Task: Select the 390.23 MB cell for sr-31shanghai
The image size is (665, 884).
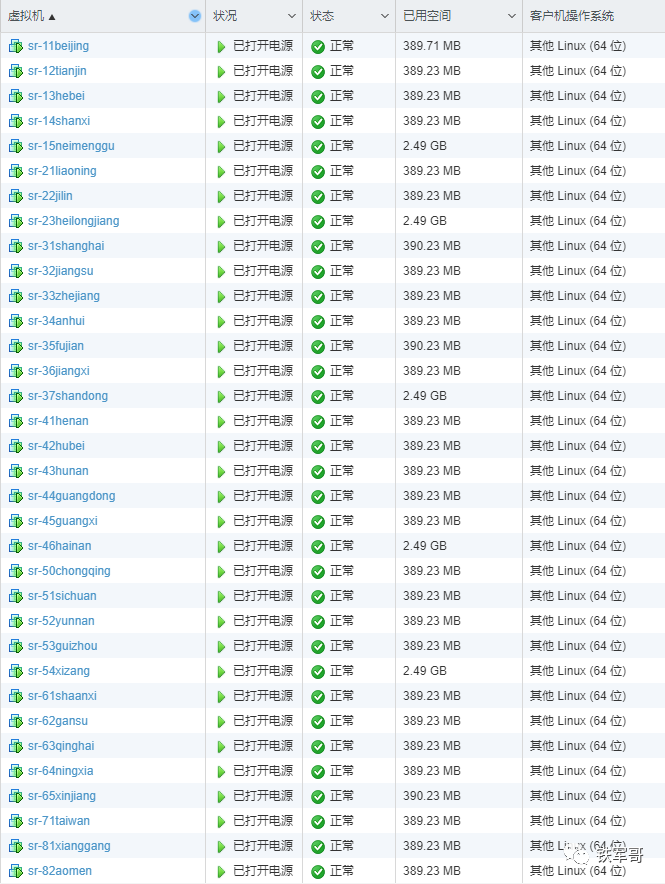Action: [x=432, y=246]
